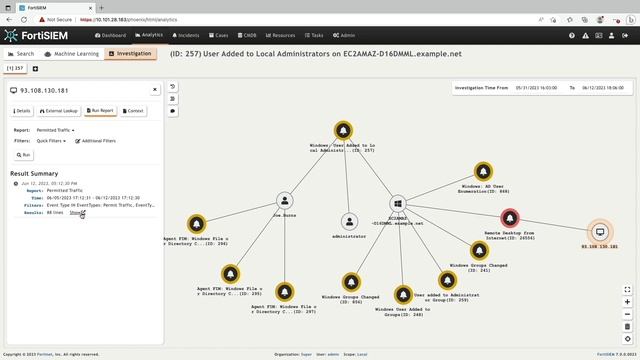This screenshot has height=360, width=640.
Task: Click Windows Groups Changed node ID 656
Action: [x=351, y=282]
